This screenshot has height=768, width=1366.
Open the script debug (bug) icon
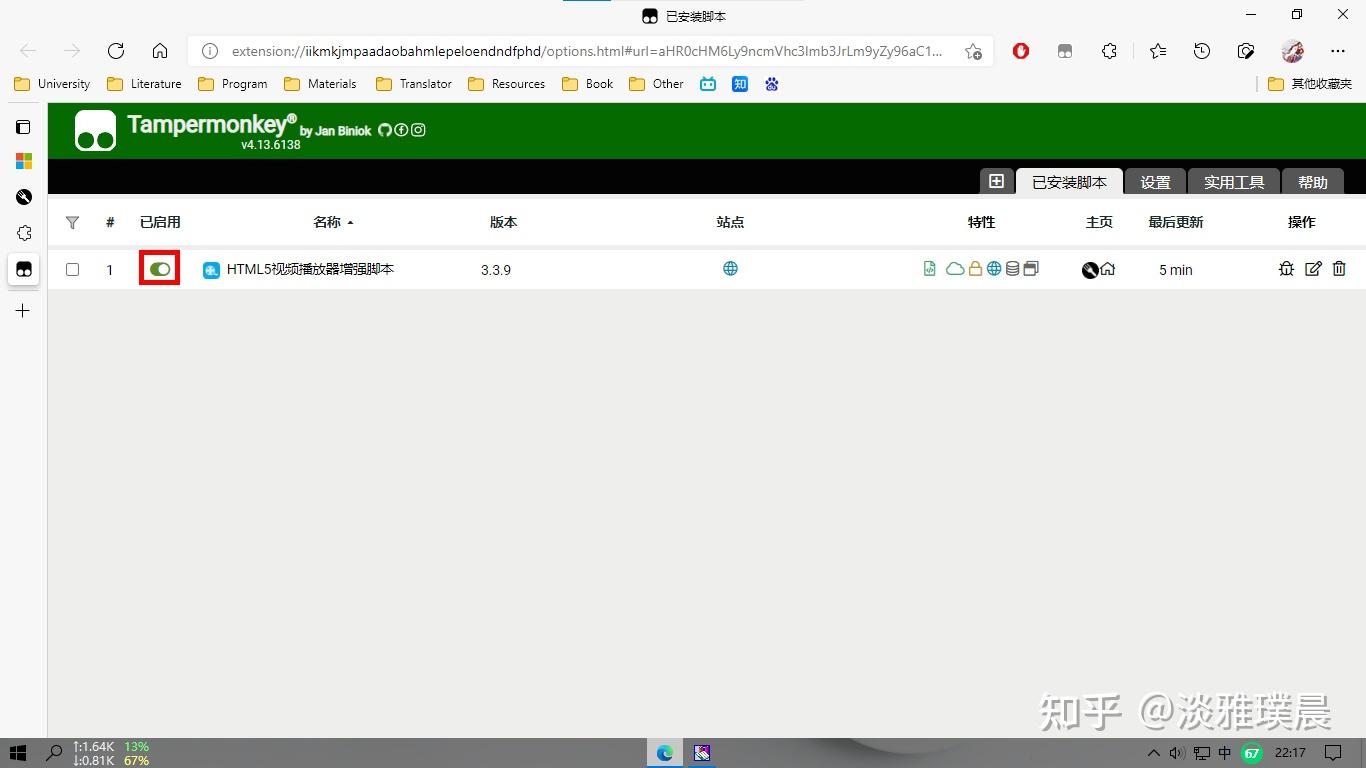pos(1286,269)
